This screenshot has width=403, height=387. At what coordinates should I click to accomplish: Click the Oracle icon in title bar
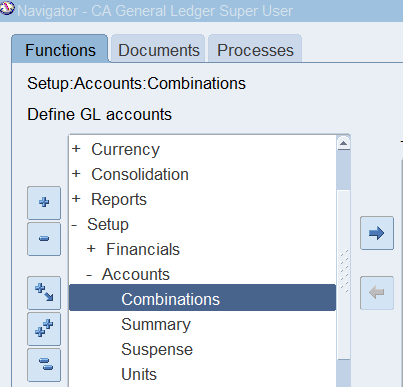pos(7,9)
